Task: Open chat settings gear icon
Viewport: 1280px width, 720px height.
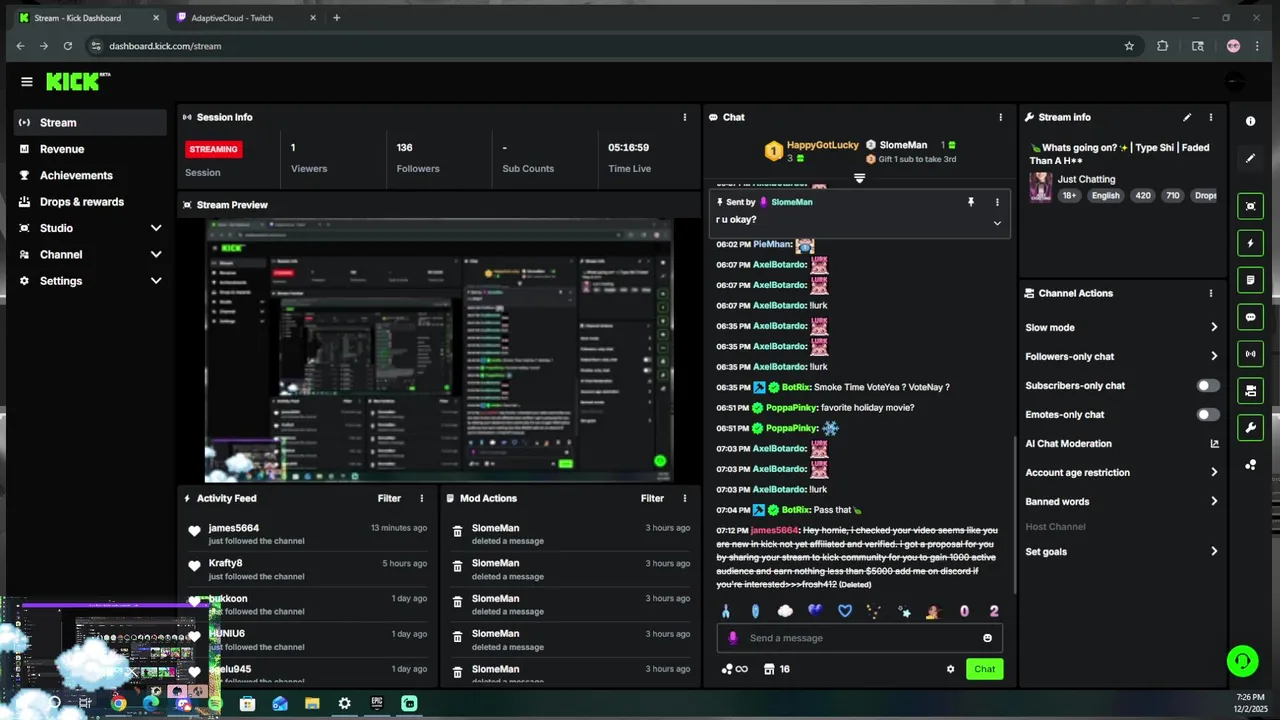Action: point(950,669)
